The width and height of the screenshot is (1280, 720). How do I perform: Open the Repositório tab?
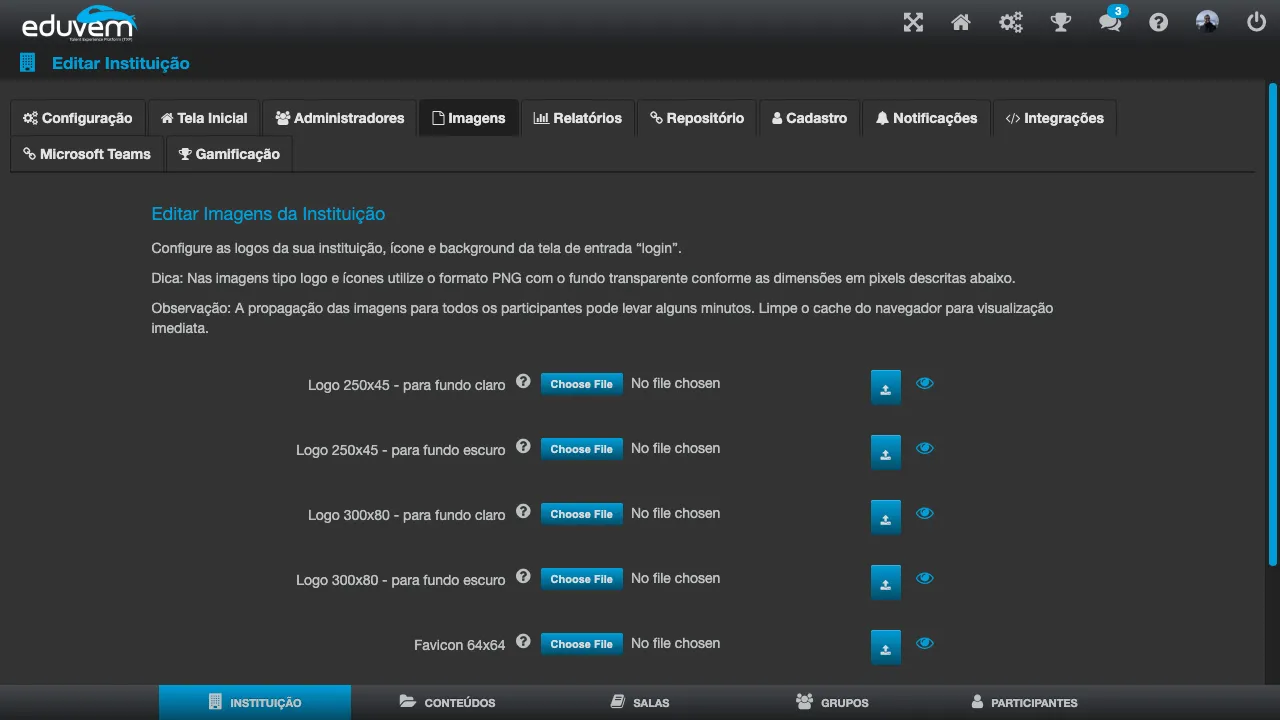pyautogui.click(x=697, y=118)
